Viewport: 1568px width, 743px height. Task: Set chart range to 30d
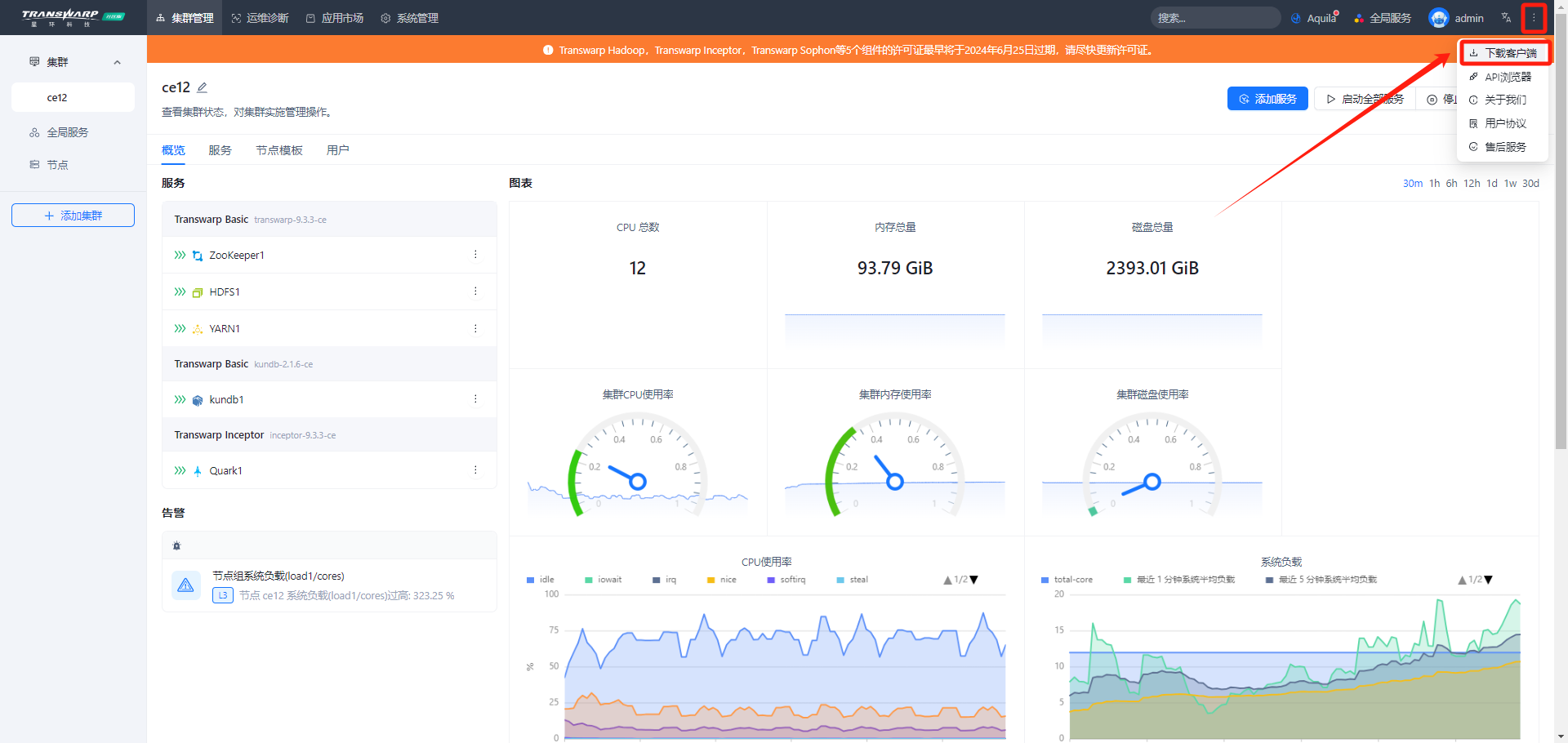pyautogui.click(x=1530, y=184)
